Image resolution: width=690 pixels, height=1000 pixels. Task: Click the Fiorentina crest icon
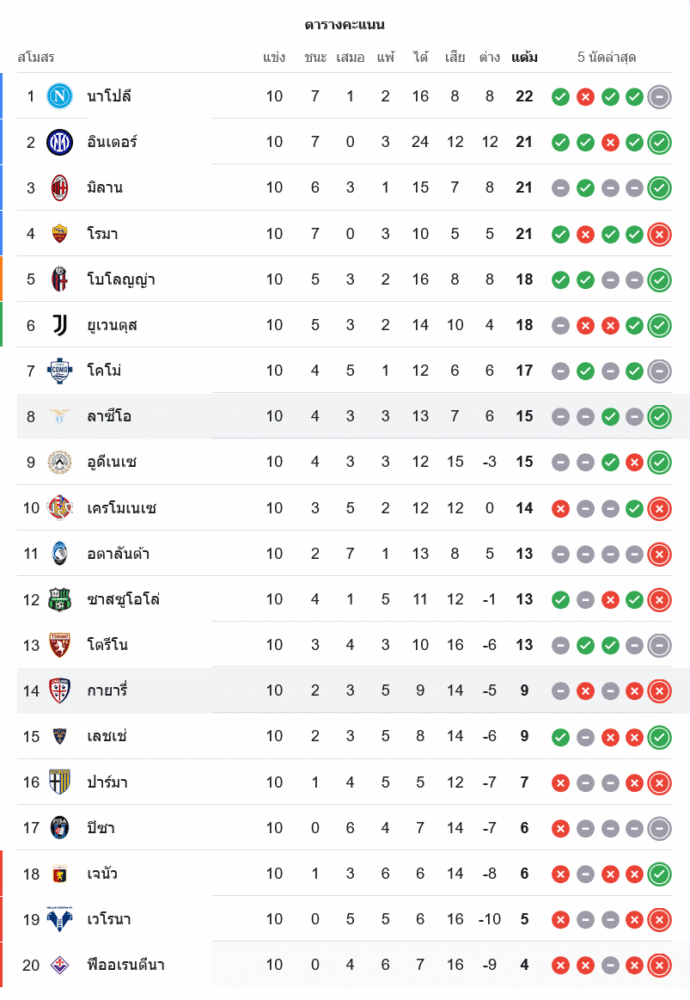click(60, 965)
